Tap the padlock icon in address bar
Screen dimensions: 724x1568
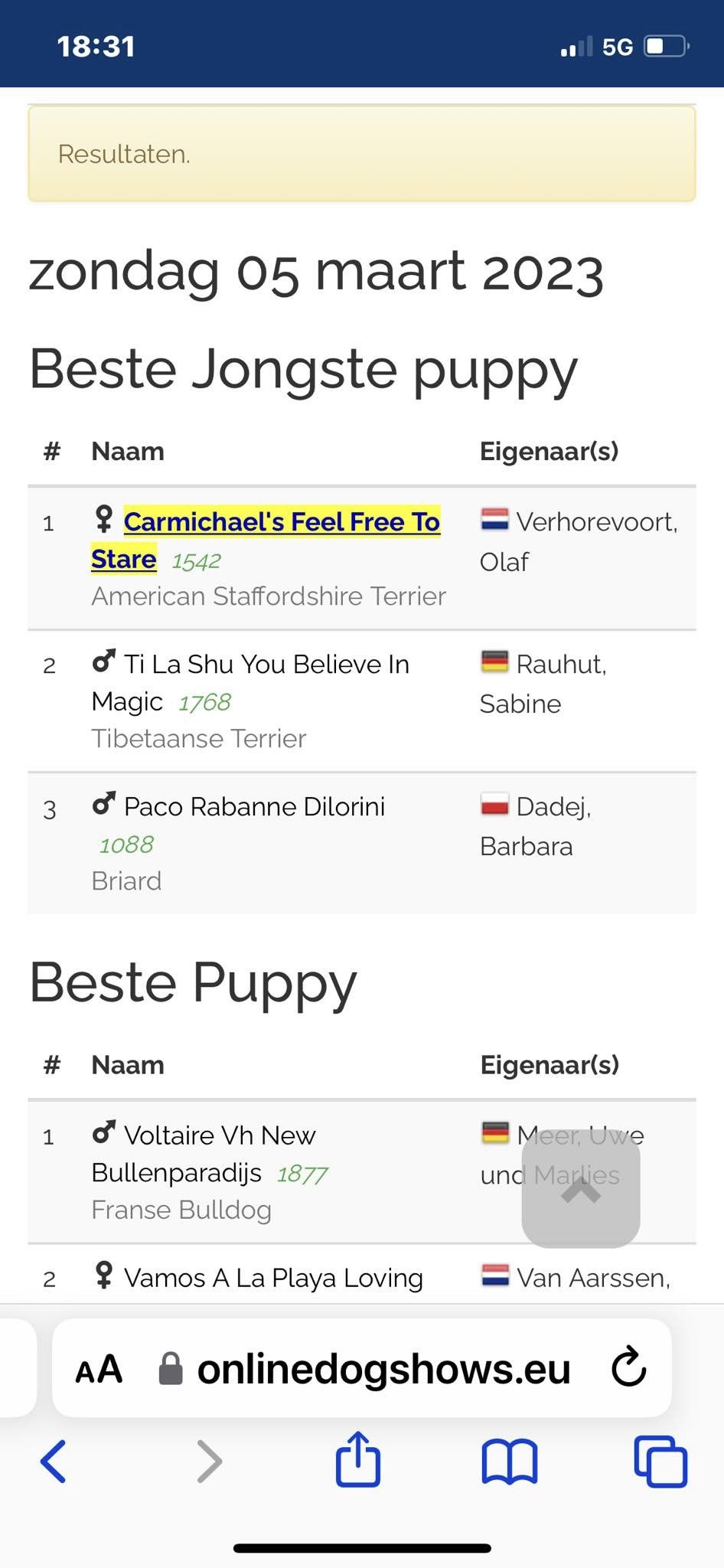tap(171, 1368)
